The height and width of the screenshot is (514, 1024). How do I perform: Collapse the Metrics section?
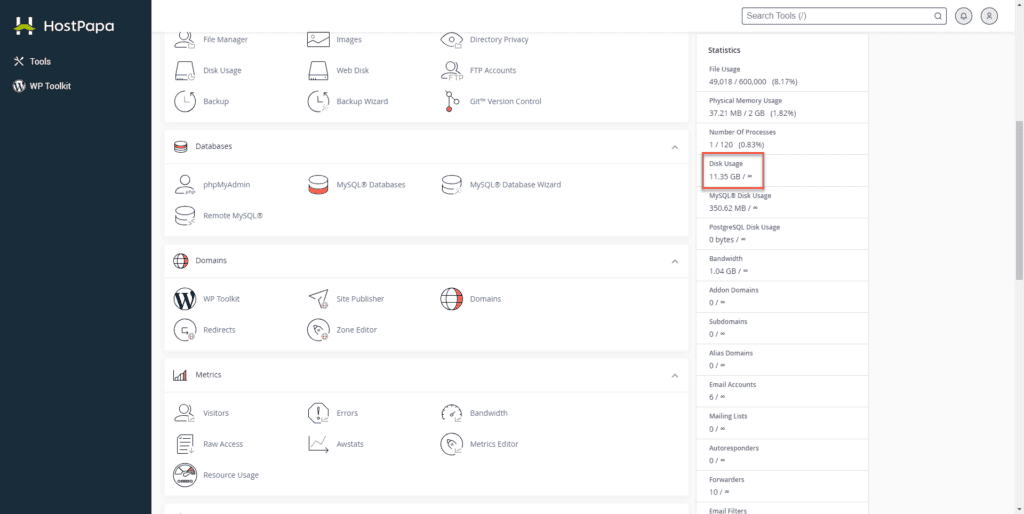[674, 375]
